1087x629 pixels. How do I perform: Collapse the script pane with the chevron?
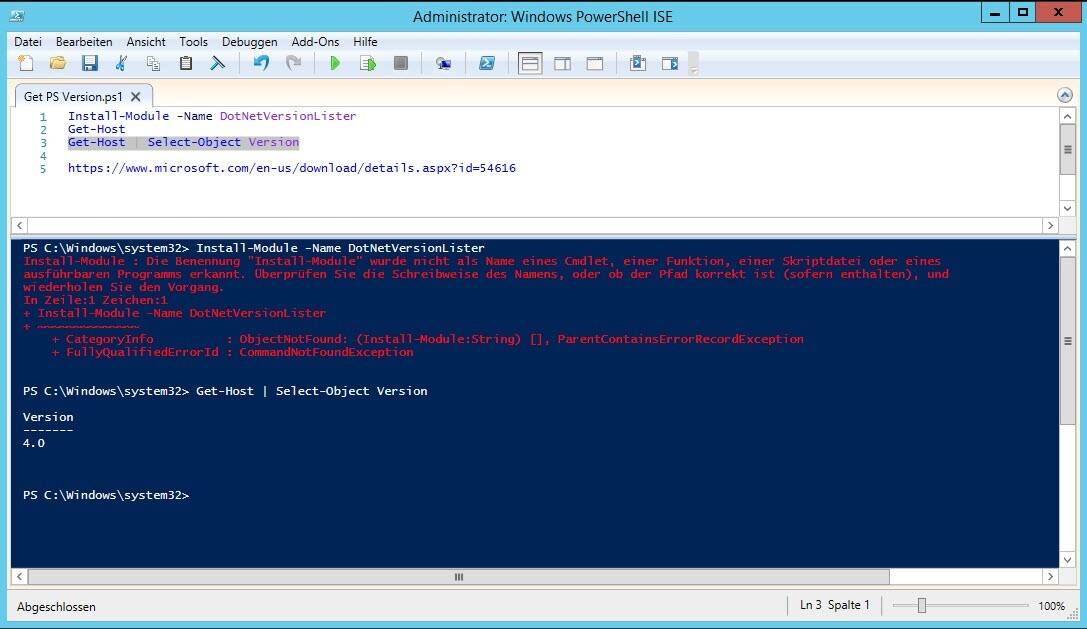1065,95
